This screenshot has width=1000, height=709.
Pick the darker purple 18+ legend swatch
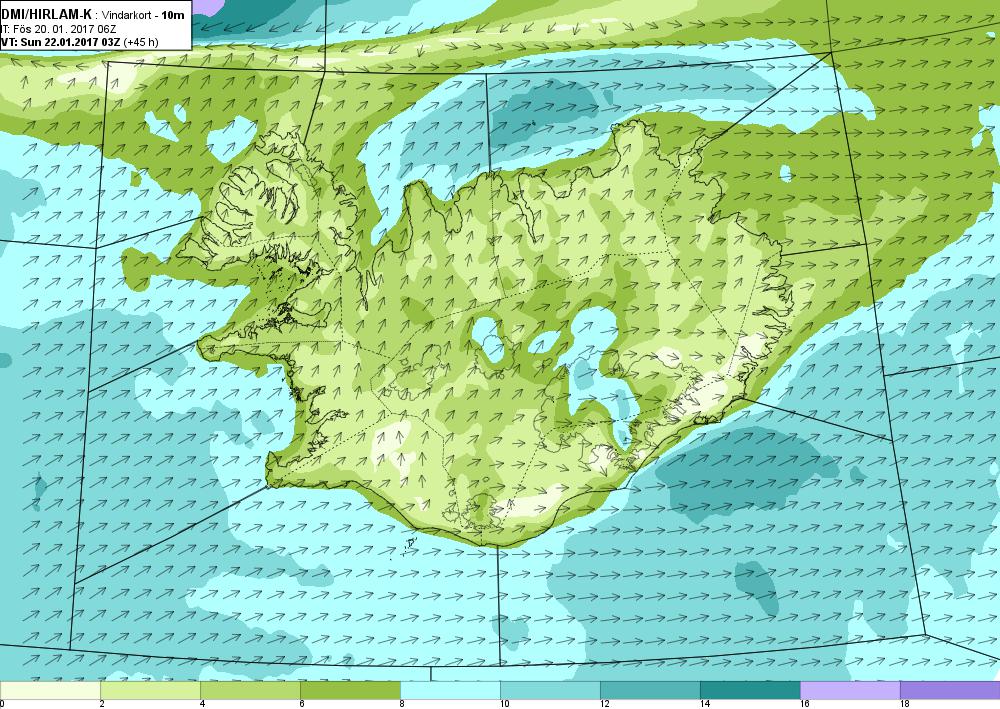pyautogui.click(x=950, y=690)
